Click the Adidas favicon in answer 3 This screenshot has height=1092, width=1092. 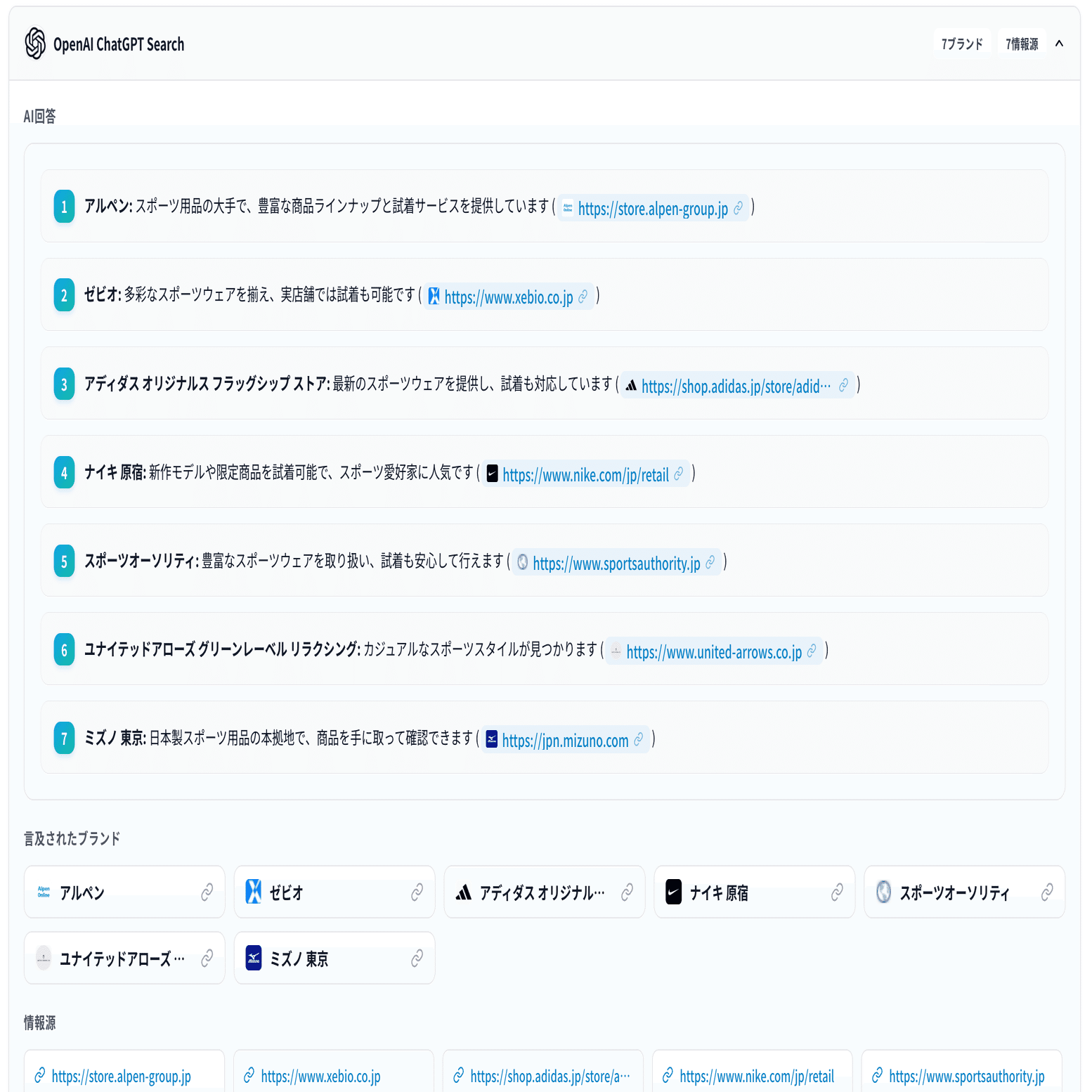pos(631,385)
